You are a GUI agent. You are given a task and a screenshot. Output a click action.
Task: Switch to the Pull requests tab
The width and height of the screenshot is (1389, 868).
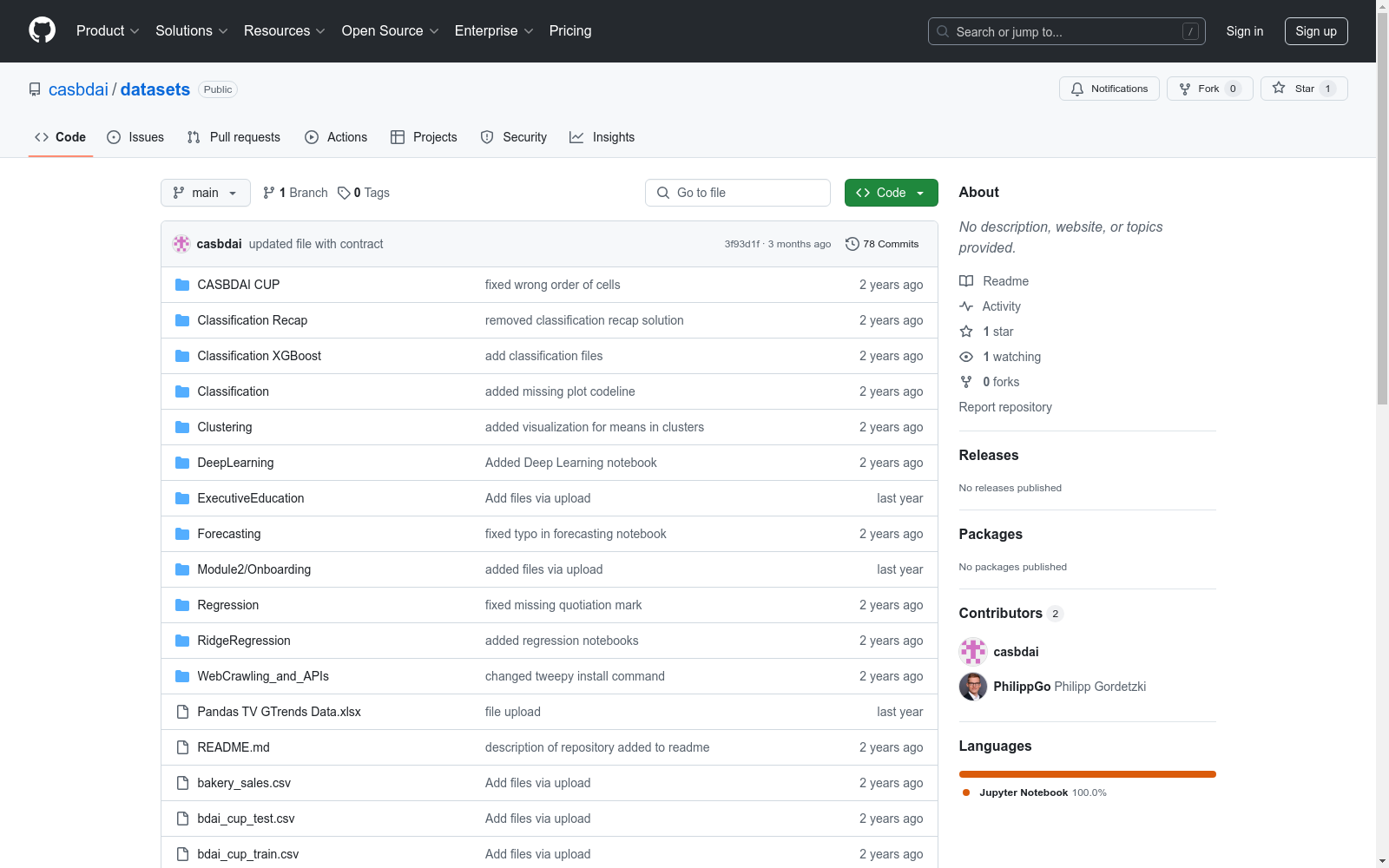tap(234, 137)
